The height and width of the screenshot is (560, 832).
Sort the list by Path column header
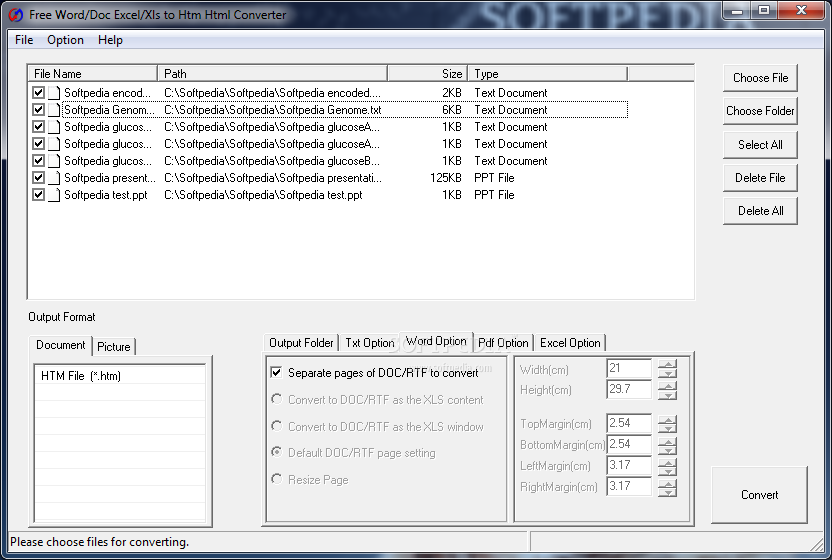tap(273, 74)
